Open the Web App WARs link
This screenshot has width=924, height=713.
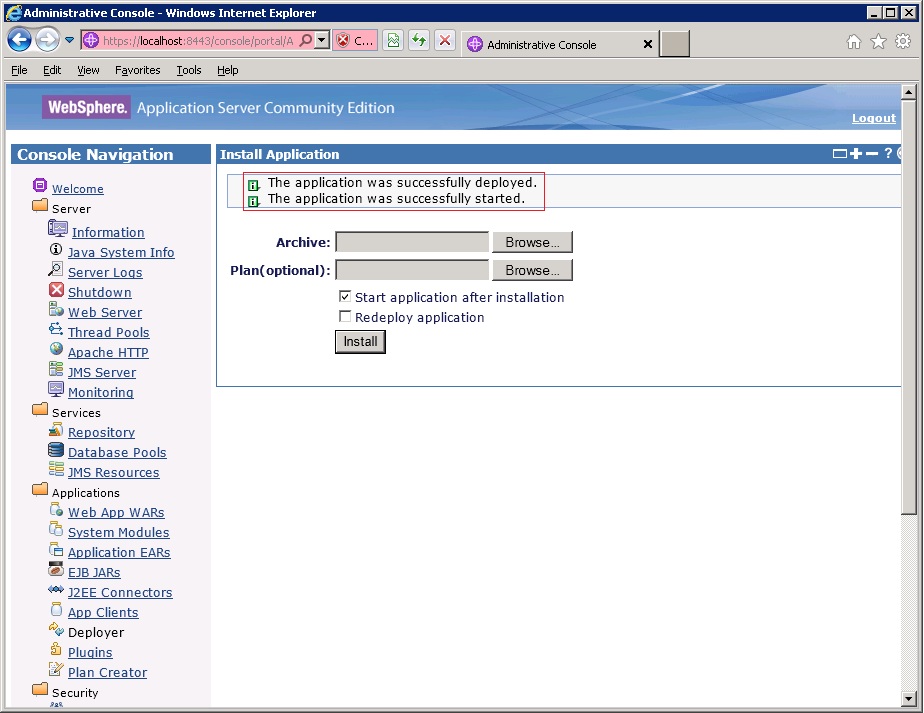116,513
